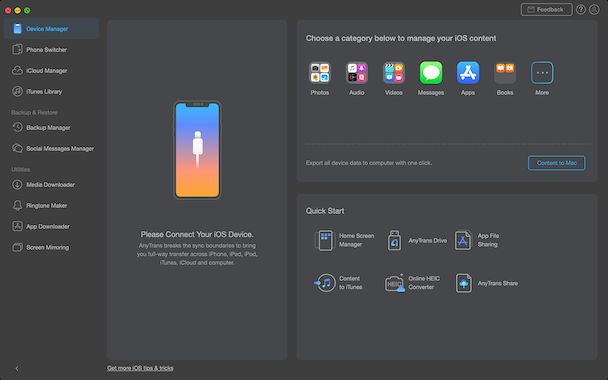Open the Apps category icon
This screenshot has height=380, width=608.
click(468, 73)
